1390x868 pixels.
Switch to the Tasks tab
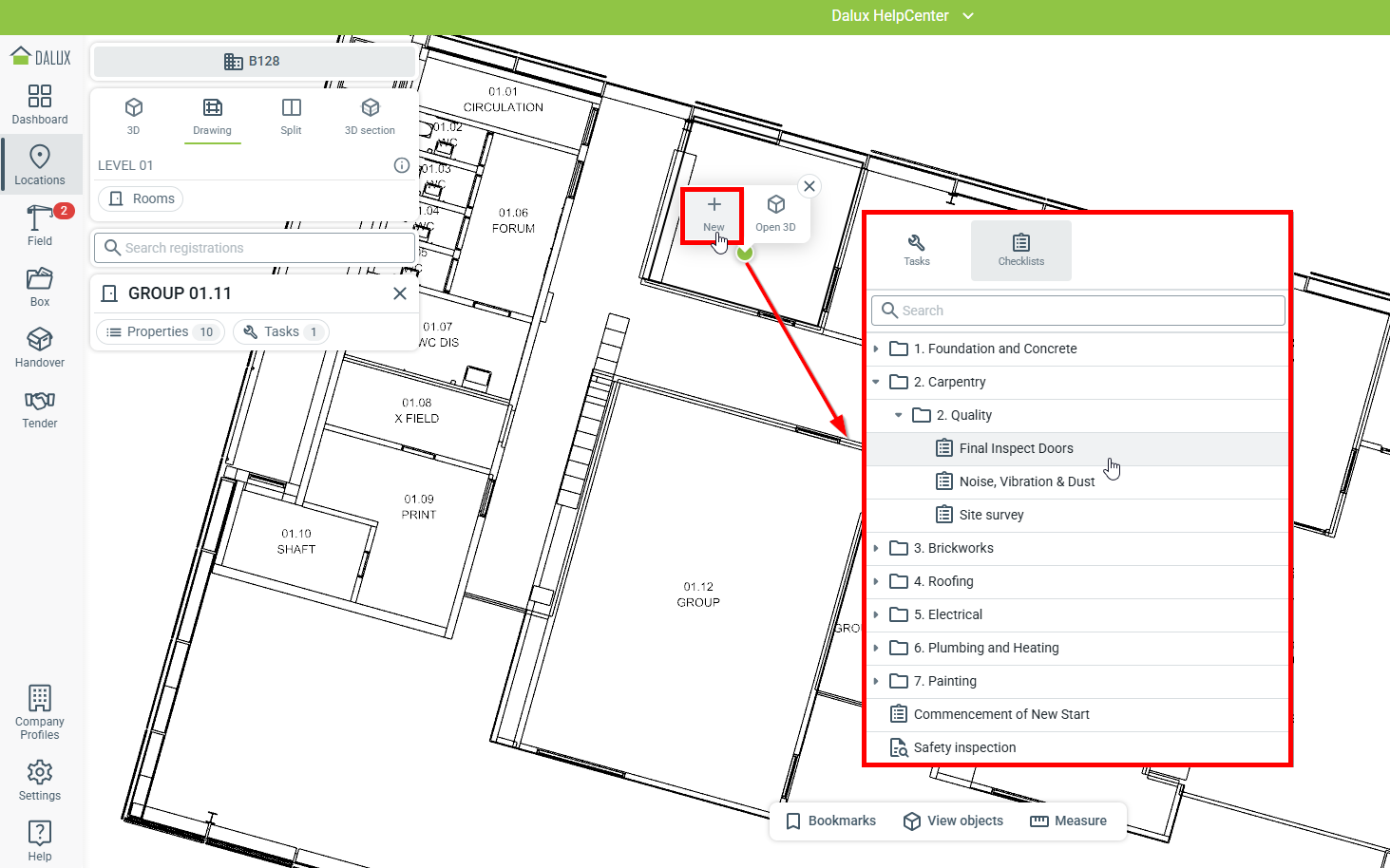coord(917,250)
